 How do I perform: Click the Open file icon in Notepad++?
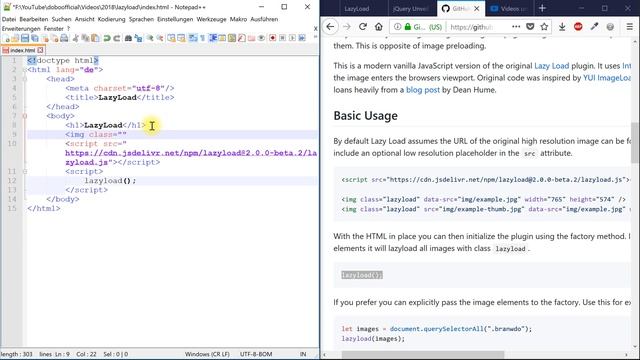click(15, 38)
